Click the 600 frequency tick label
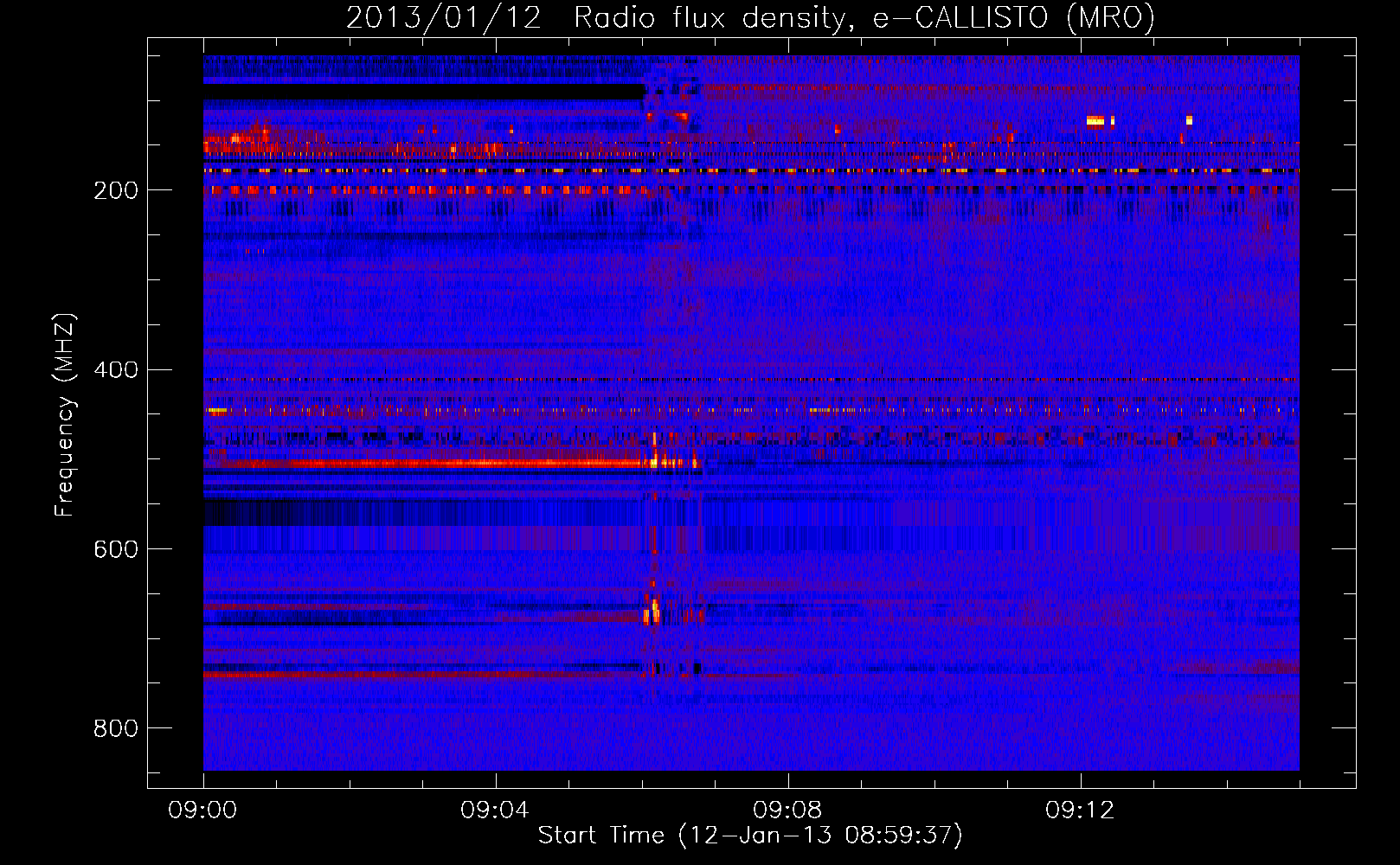Screen dimensions: 1400x865 pos(116,550)
